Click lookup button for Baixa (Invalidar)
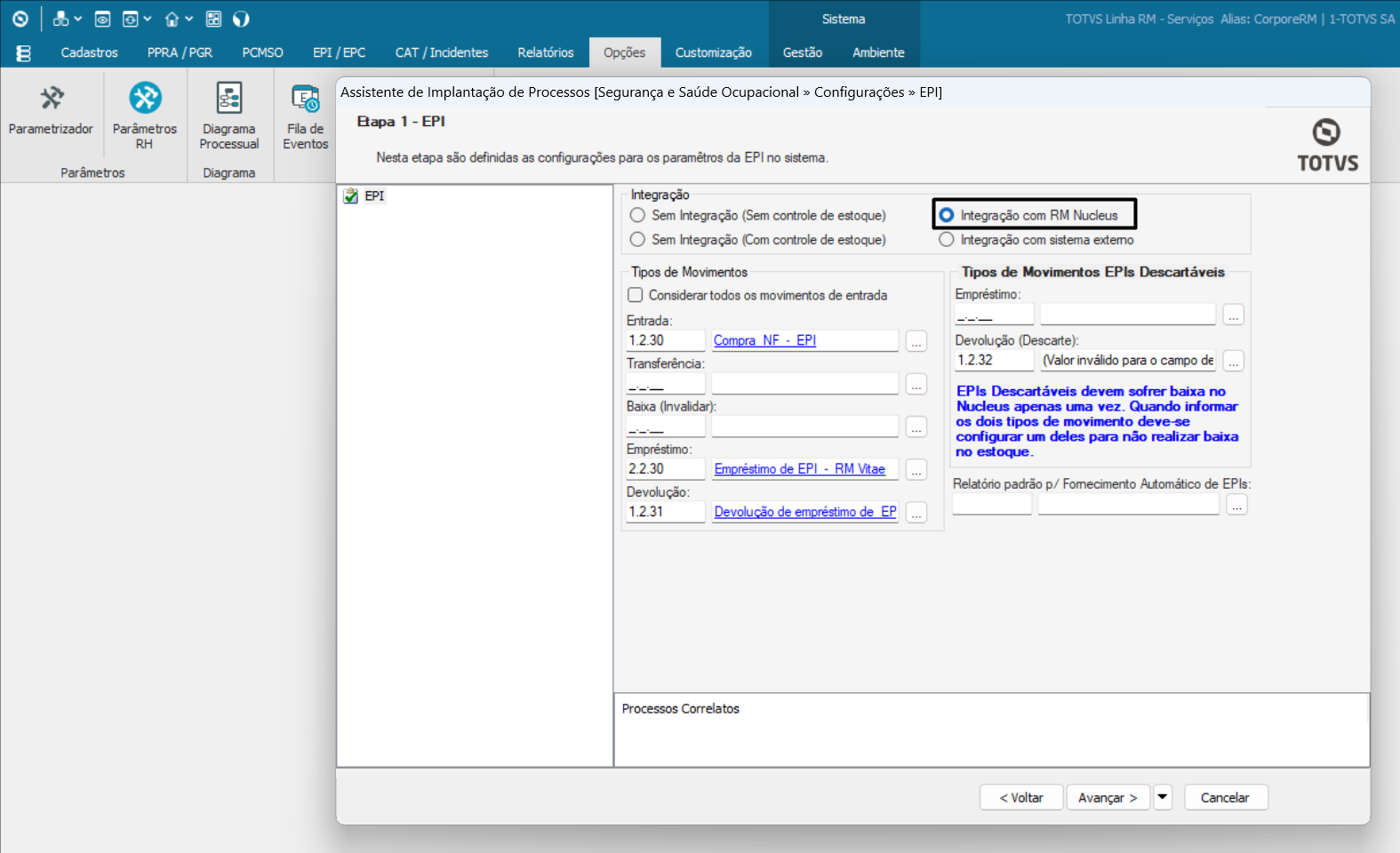Image resolution: width=1400 pixels, height=853 pixels. tap(916, 427)
